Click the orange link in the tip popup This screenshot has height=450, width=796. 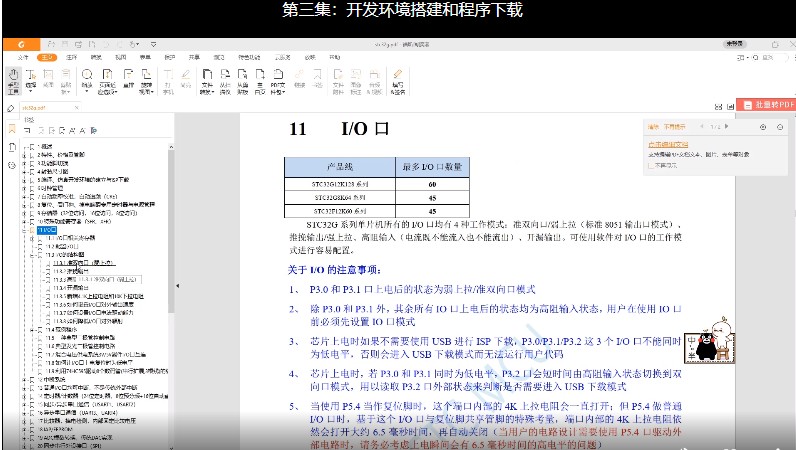click(668, 145)
